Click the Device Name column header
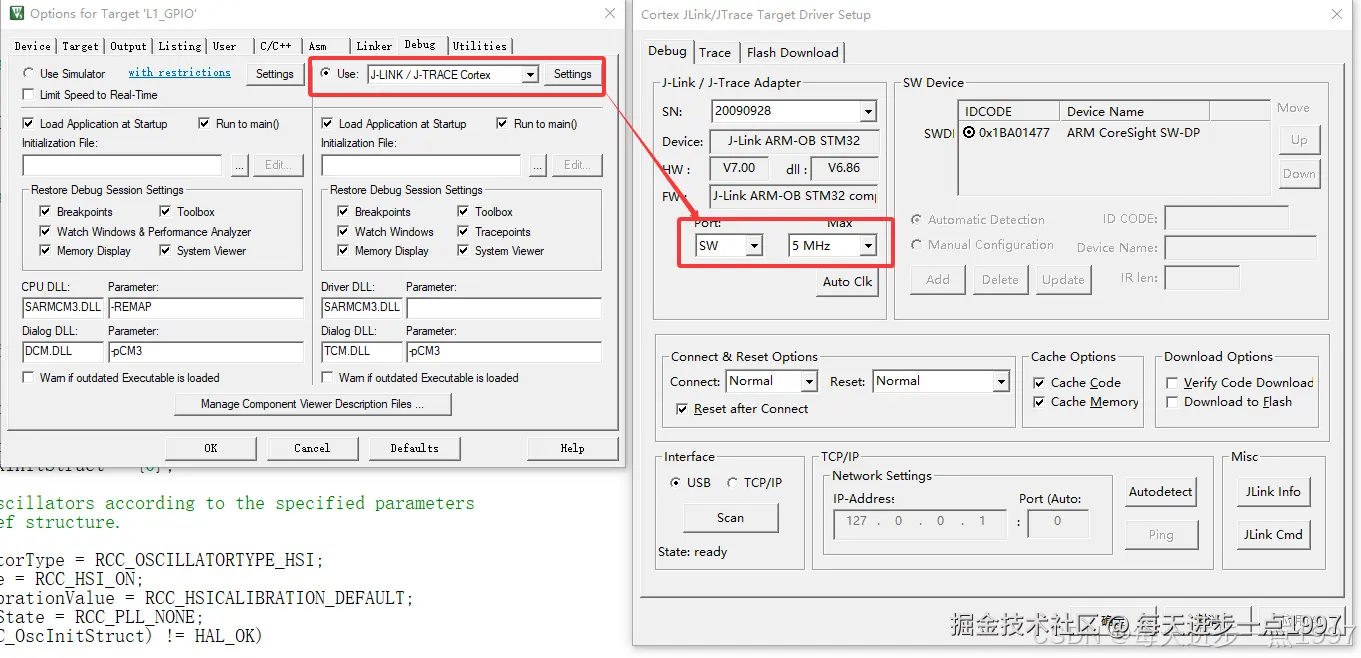Viewport: 1361px width, 658px height. [x=1134, y=111]
